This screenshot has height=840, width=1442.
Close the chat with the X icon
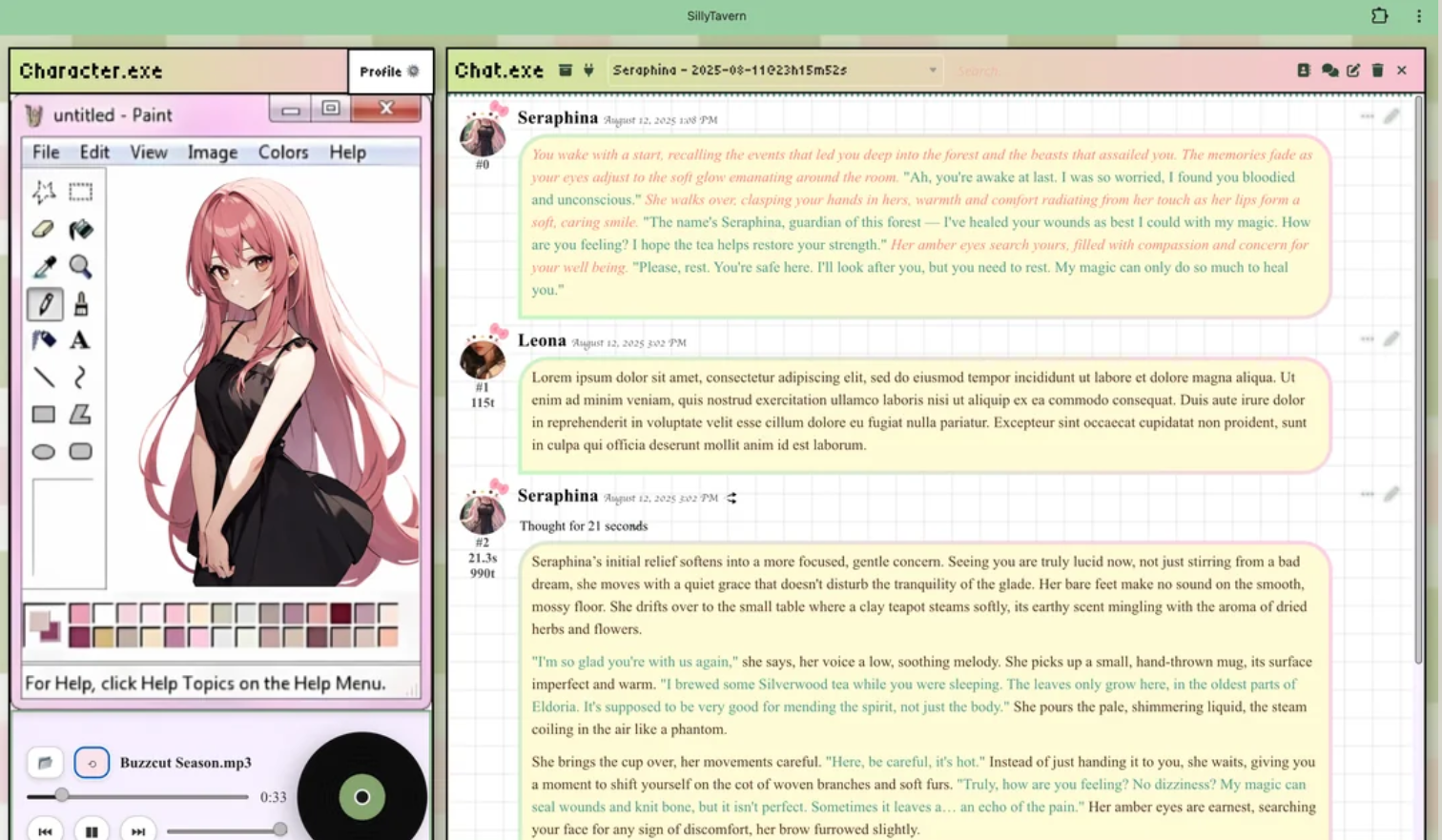(1402, 70)
